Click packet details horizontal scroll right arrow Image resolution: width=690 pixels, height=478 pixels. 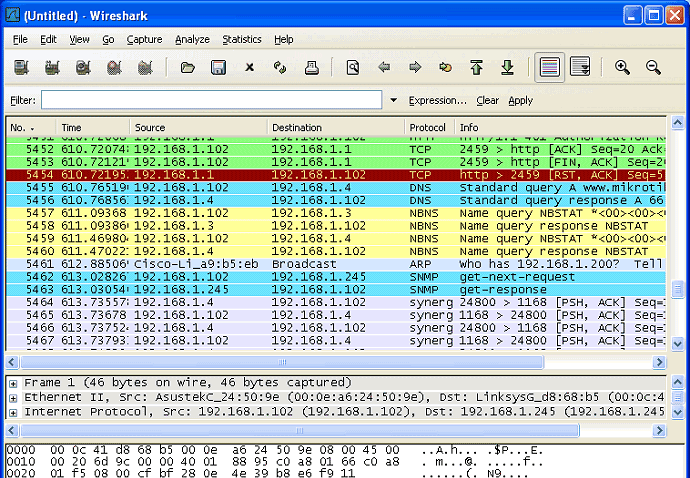coord(659,430)
